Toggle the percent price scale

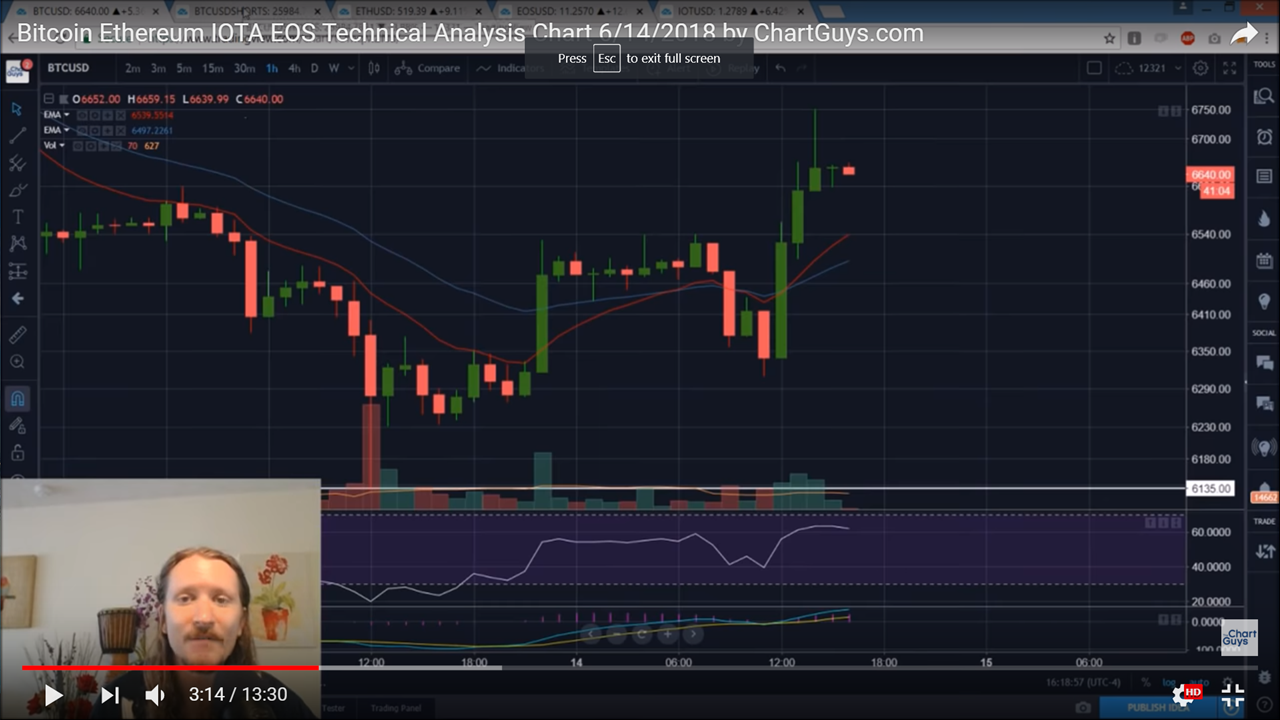1146,682
